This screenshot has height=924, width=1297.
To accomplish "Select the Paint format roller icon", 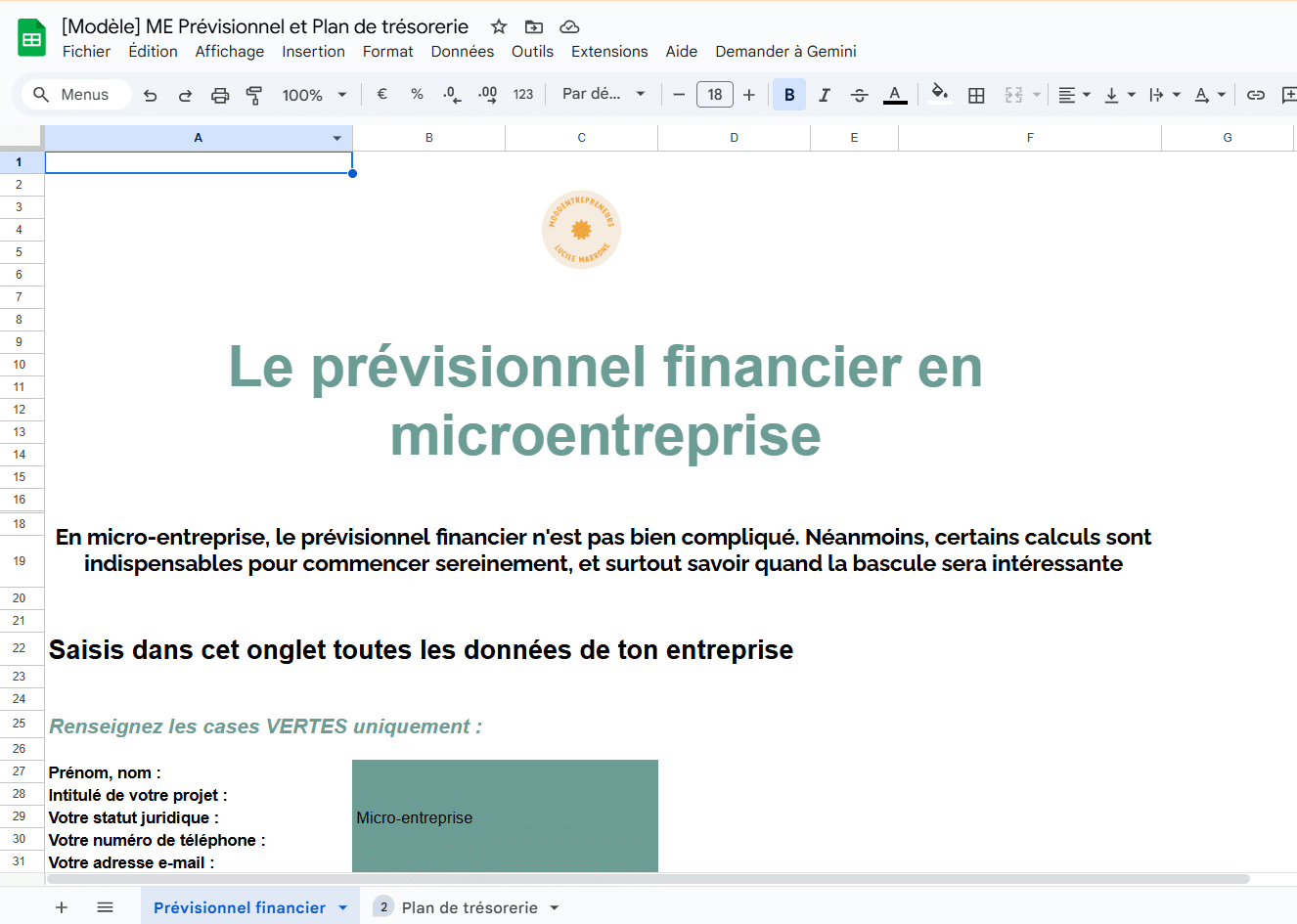I will [254, 95].
